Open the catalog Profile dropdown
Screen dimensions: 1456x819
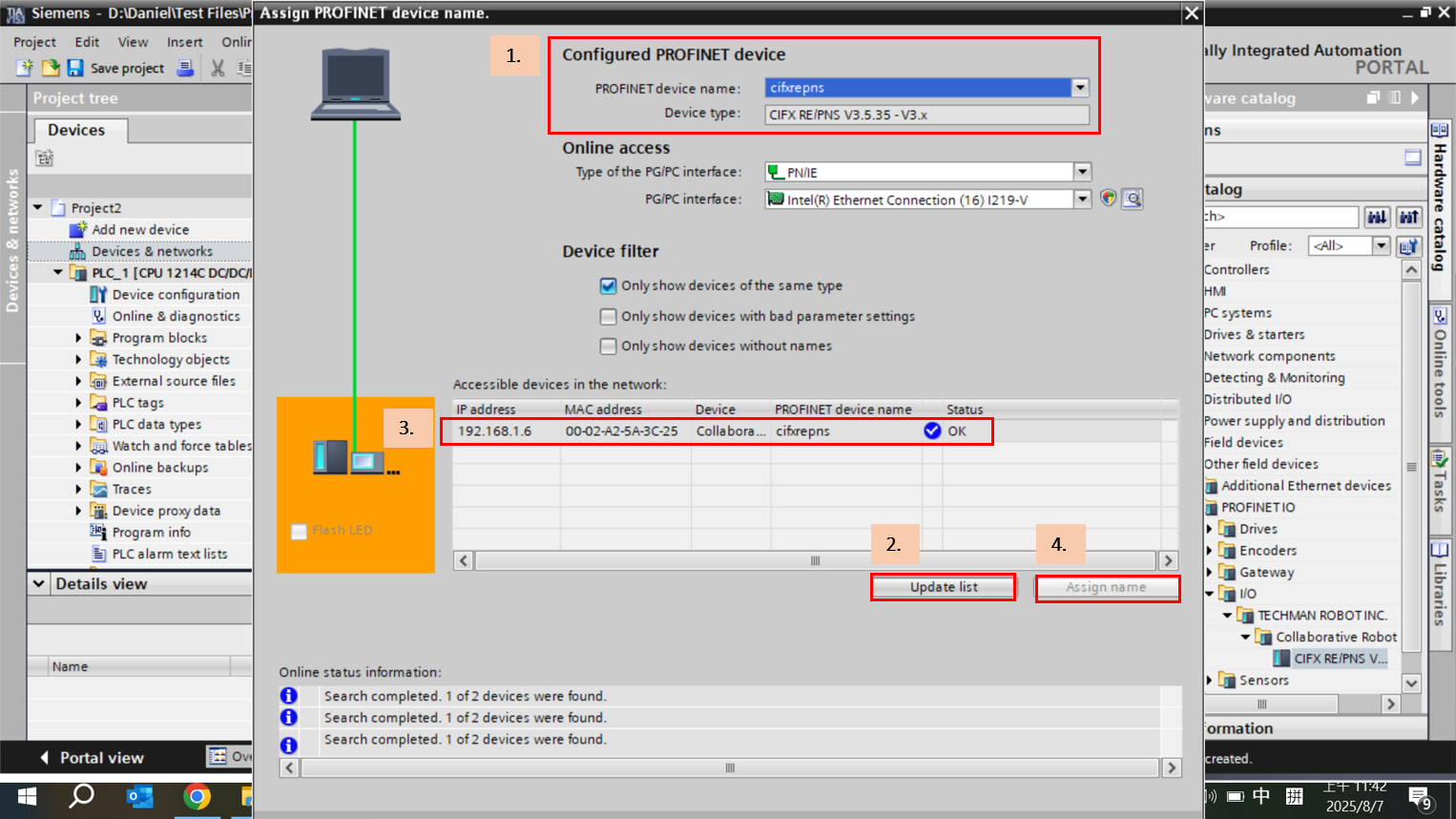coord(1381,246)
